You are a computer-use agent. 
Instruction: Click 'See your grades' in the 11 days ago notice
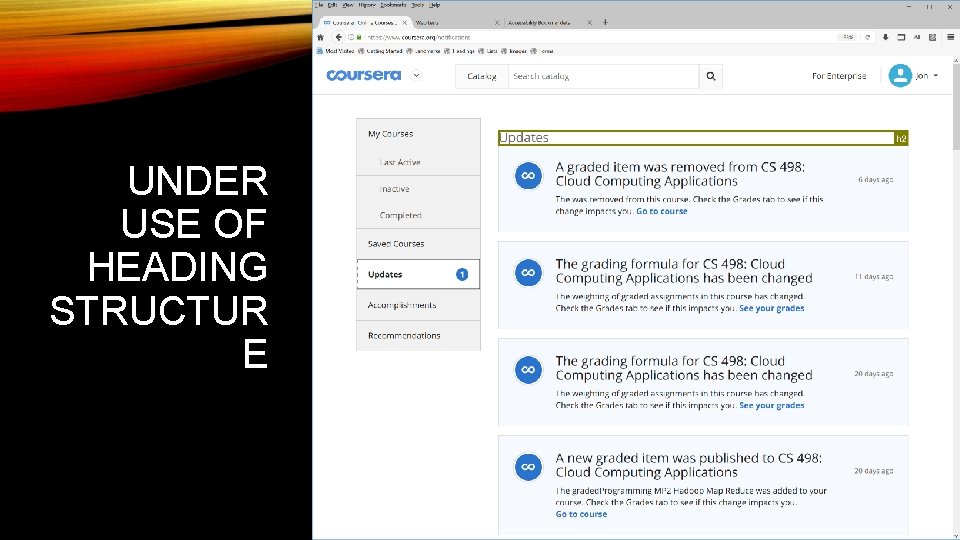click(771, 308)
